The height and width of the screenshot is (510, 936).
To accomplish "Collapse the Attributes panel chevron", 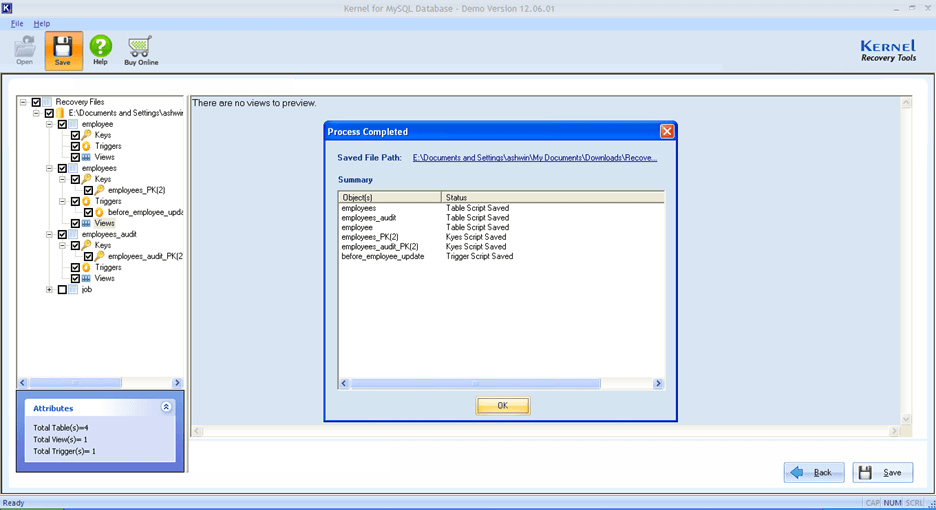I will (x=166, y=407).
